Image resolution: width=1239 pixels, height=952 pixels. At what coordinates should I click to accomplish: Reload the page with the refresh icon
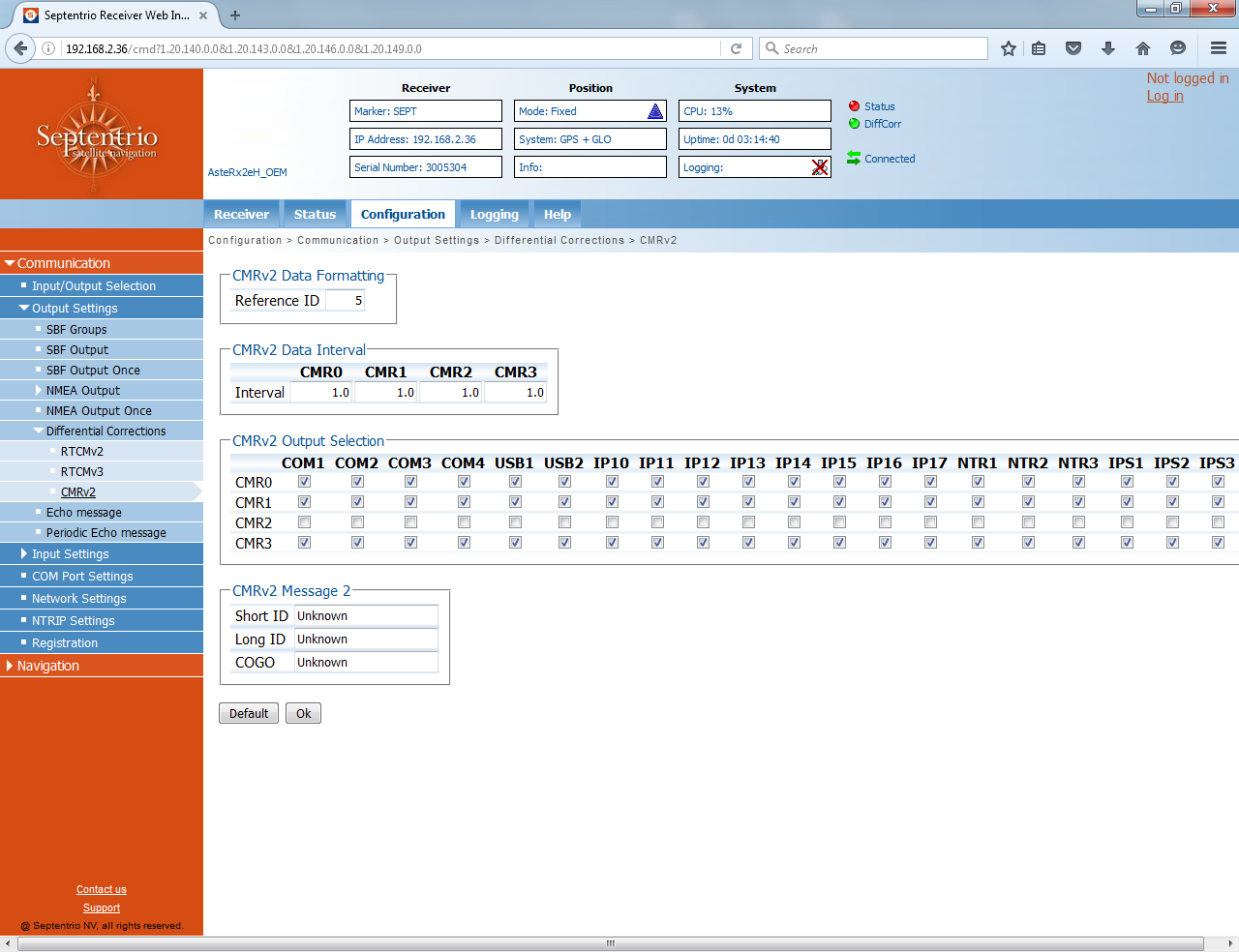coord(736,48)
